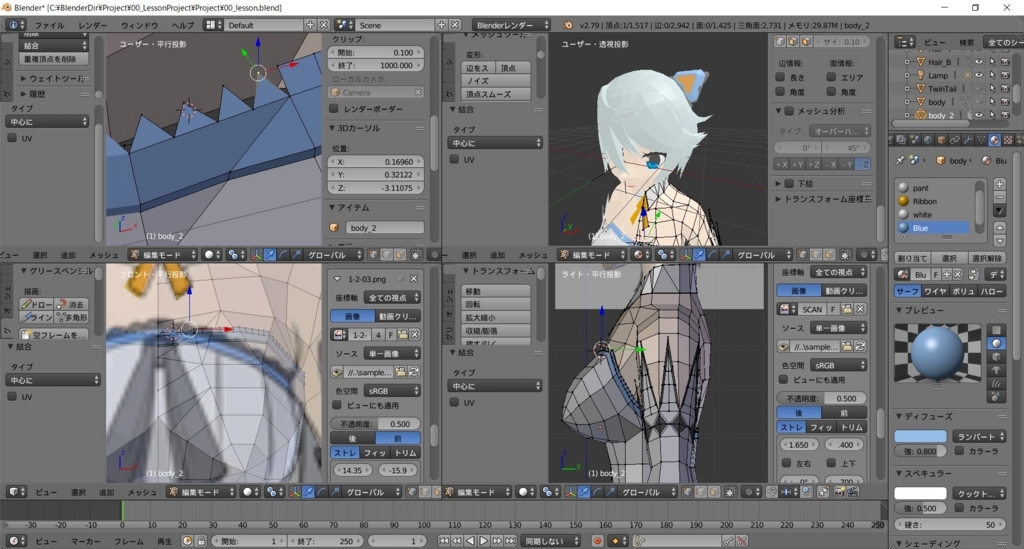Viewport: 1024px width, 549px height.
Task: Enable the 長さ edge info checkbox
Action: pyautogui.click(x=780, y=76)
